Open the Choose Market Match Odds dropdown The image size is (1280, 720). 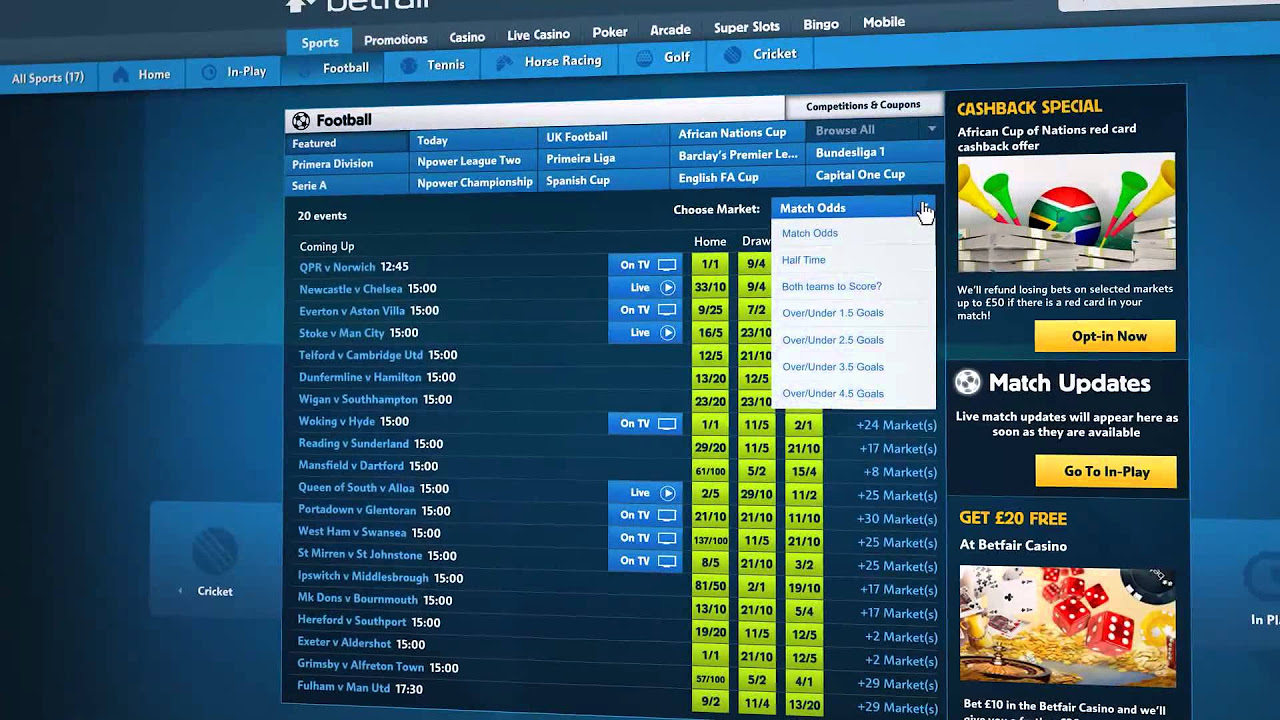[853, 208]
